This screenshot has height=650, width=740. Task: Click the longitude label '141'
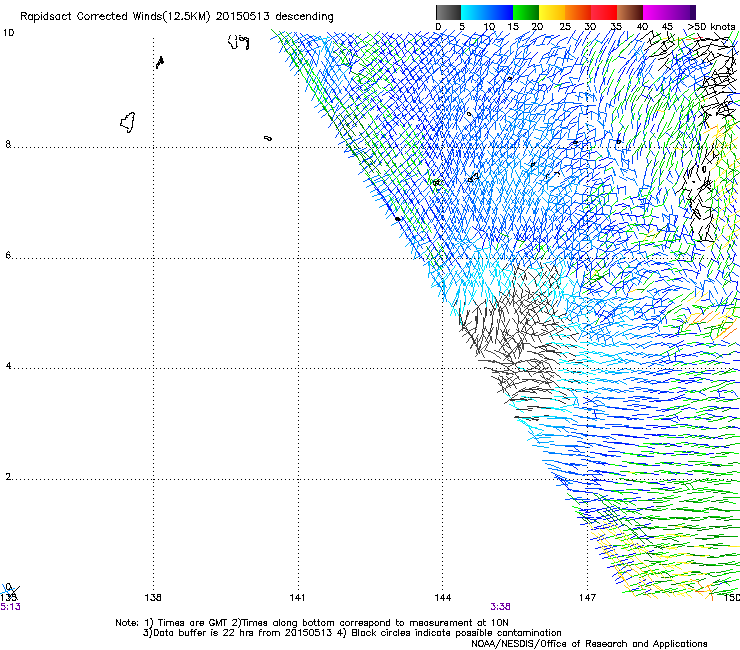297,598
